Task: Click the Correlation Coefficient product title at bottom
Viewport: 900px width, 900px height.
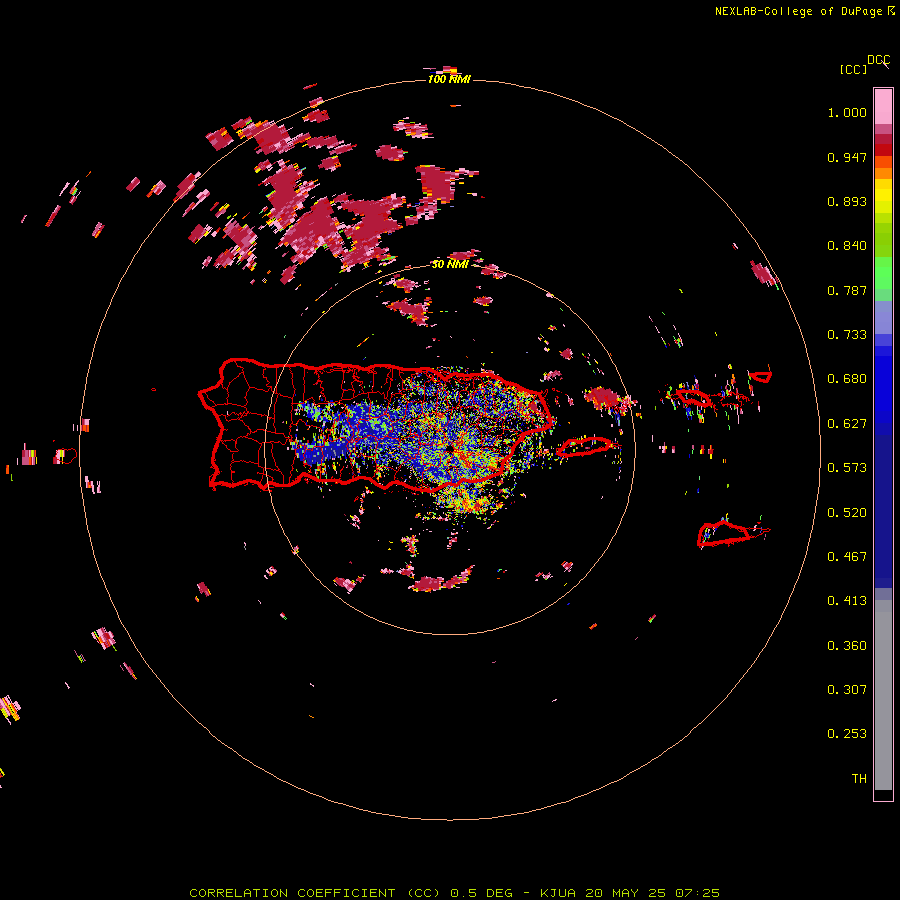Action: pos(454,893)
